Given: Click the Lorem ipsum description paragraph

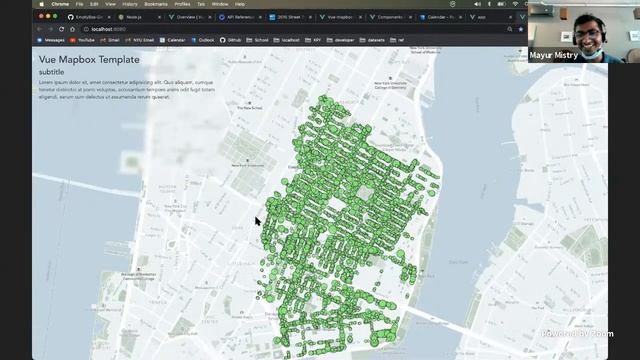Looking at the screenshot, I should (127, 90).
